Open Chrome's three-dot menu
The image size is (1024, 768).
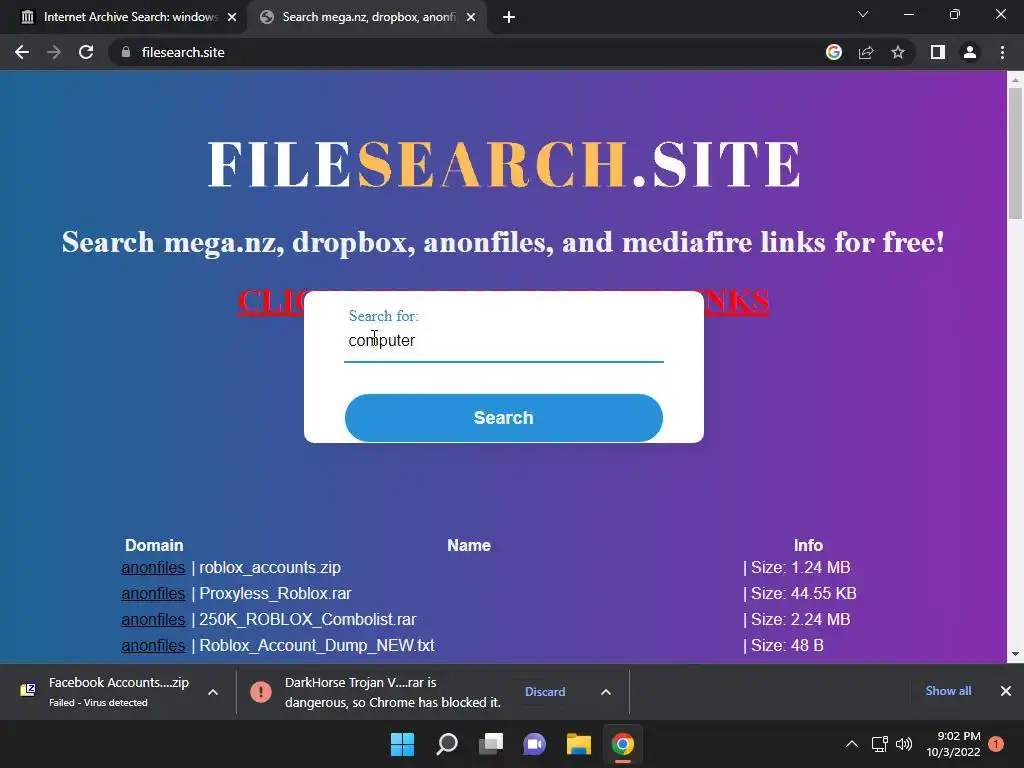tap(1002, 52)
